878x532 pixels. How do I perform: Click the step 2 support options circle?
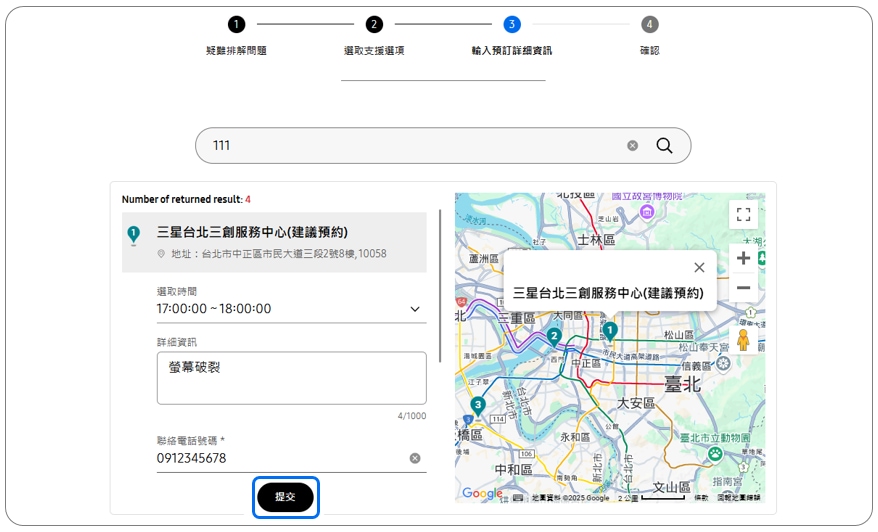pos(374,24)
